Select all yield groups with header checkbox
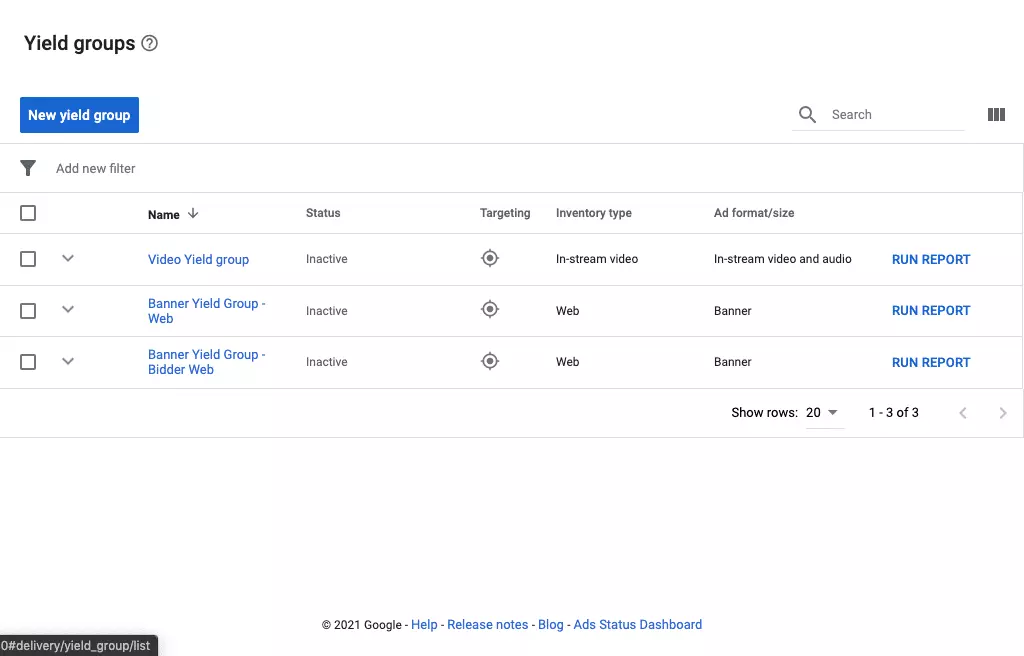The width and height of the screenshot is (1024, 656). coord(28,213)
